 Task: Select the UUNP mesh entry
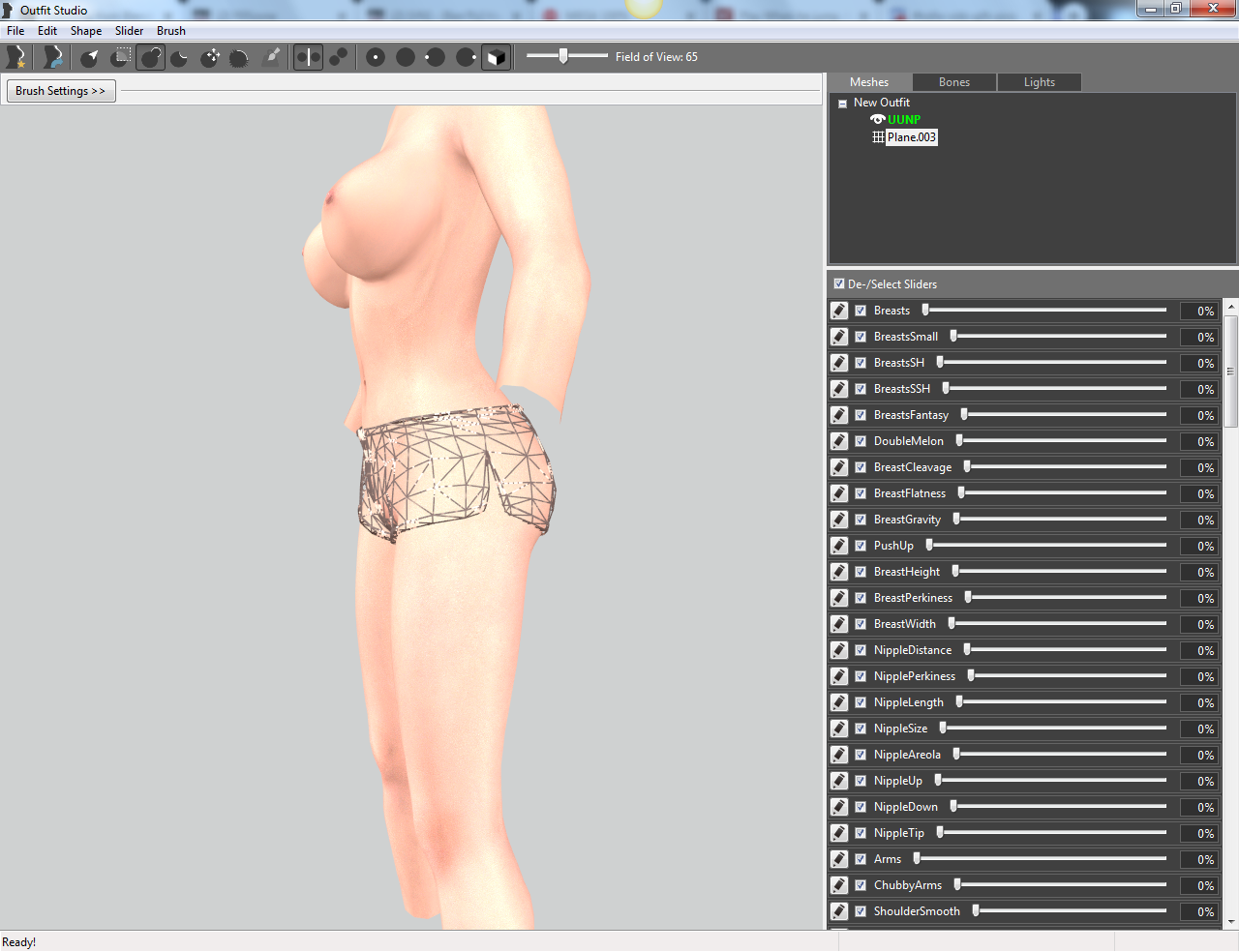[904, 120]
